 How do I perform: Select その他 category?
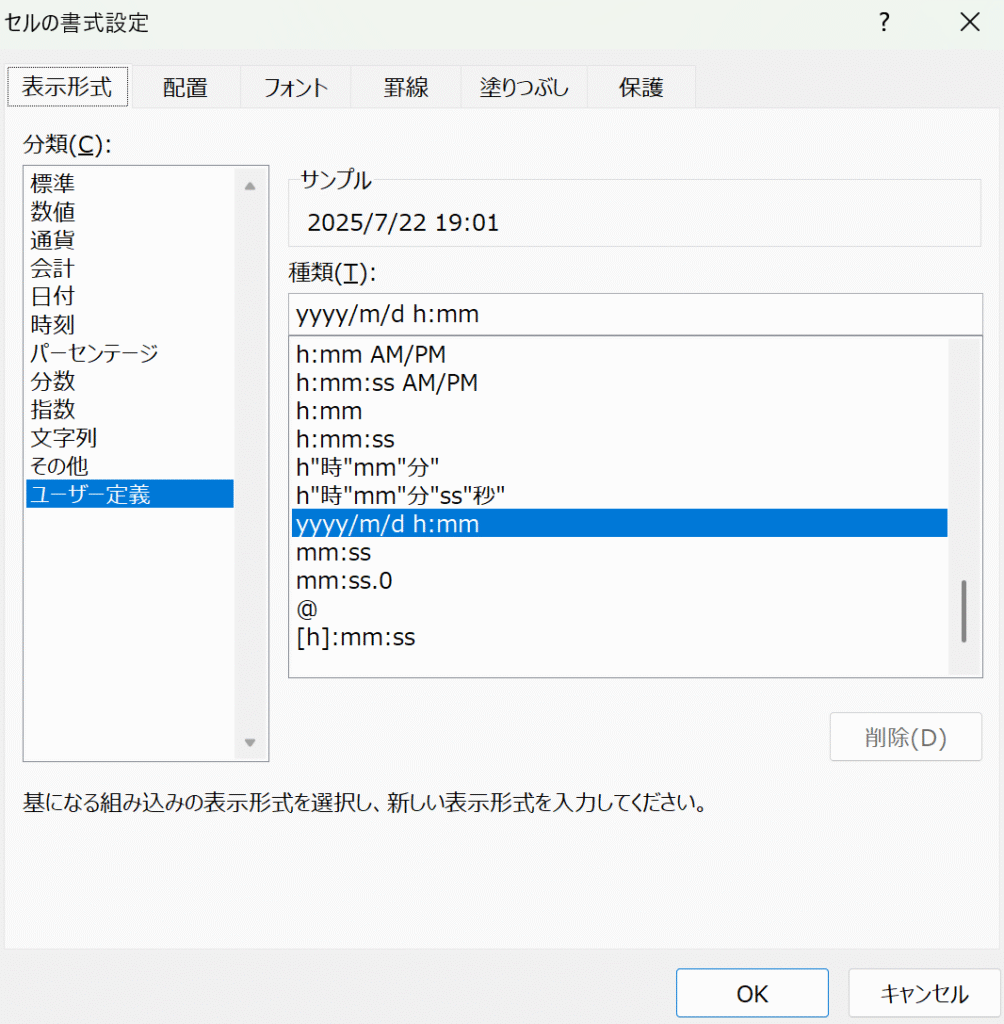point(130,466)
